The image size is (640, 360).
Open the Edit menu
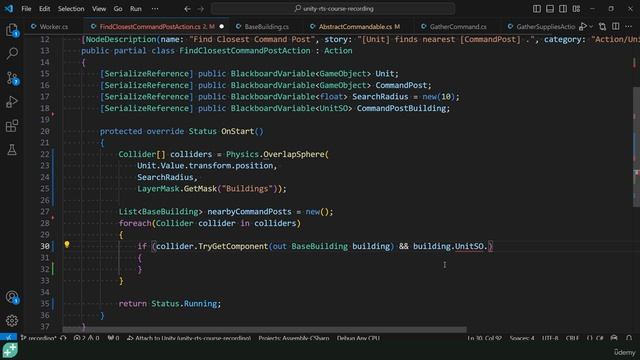tap(44, 9)
